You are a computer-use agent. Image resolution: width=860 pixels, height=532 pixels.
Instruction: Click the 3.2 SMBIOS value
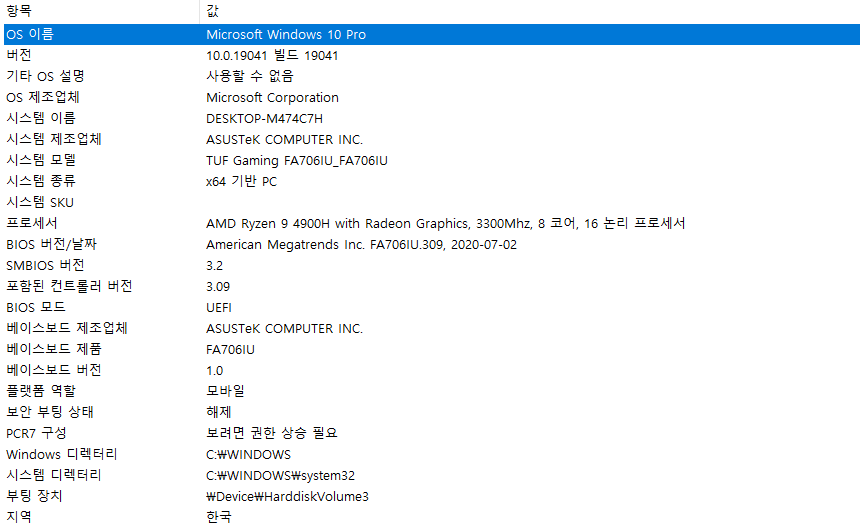pos(214,265)
